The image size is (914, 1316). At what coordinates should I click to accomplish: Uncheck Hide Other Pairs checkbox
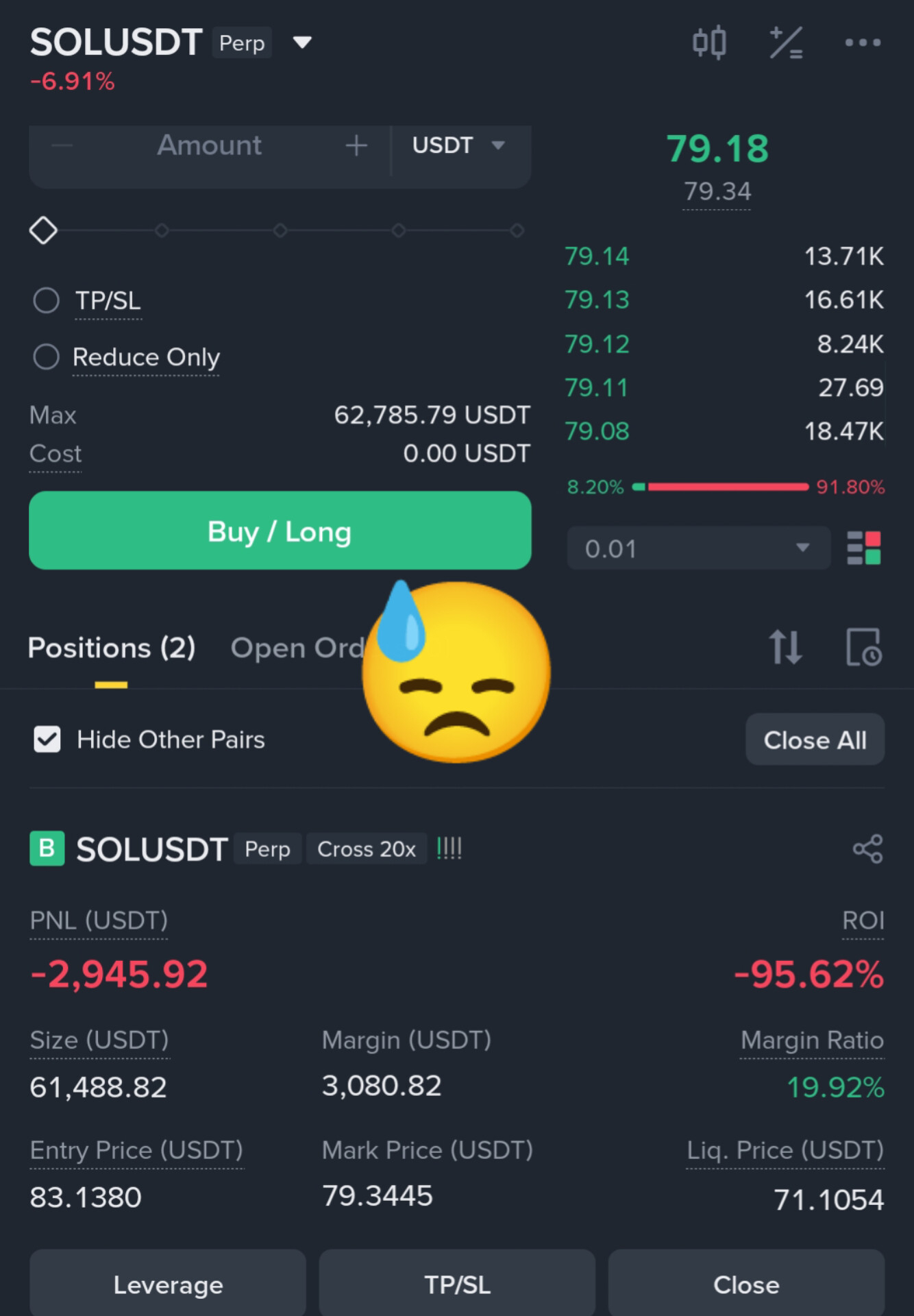(47, 740)
